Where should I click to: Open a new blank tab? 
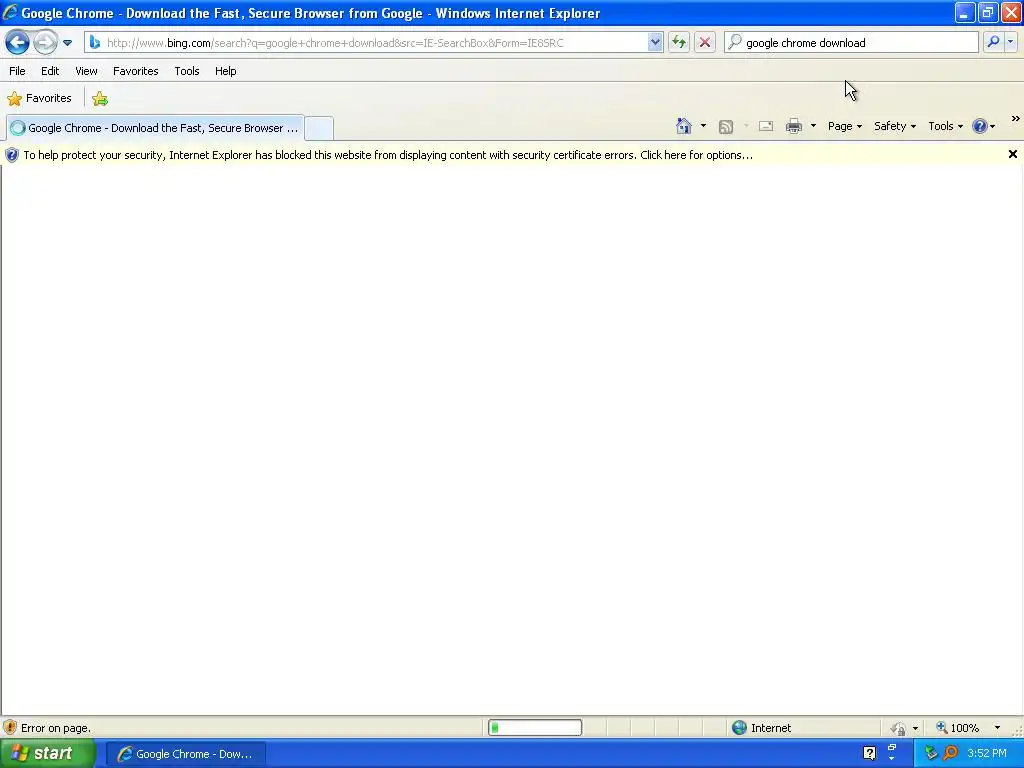tap(319, 128)
